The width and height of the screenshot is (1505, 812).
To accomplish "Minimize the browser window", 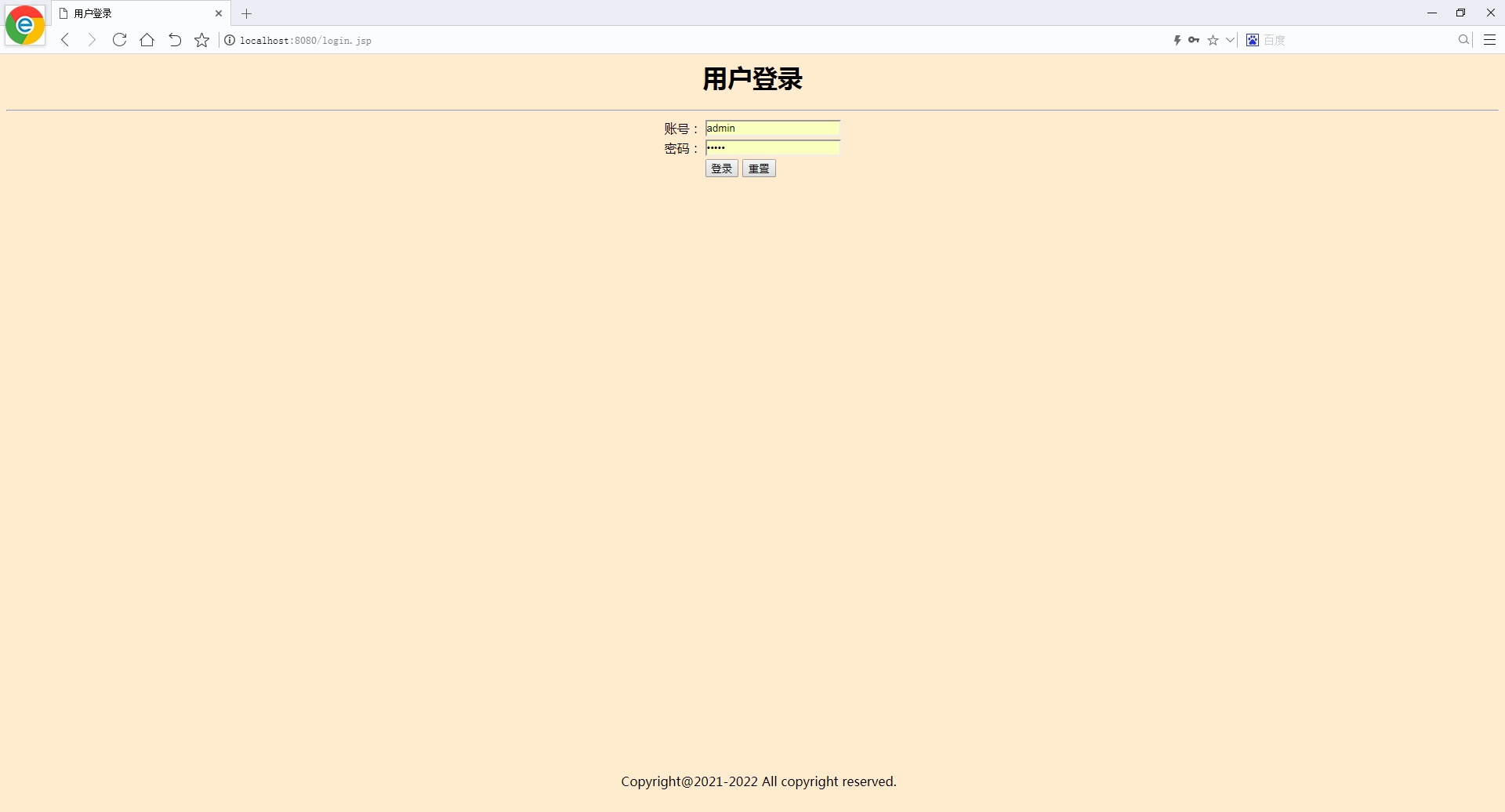I will (1432, 13).
